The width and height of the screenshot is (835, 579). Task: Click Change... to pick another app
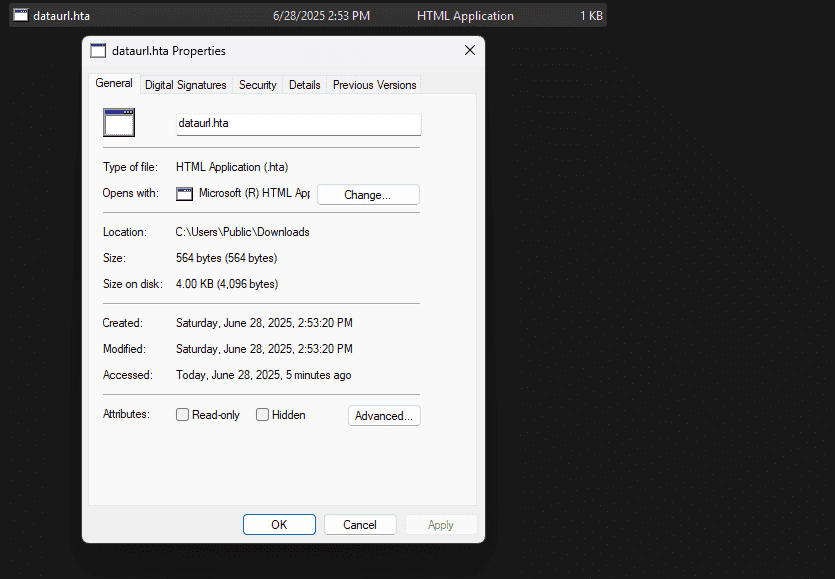click(x=368, y=194)
